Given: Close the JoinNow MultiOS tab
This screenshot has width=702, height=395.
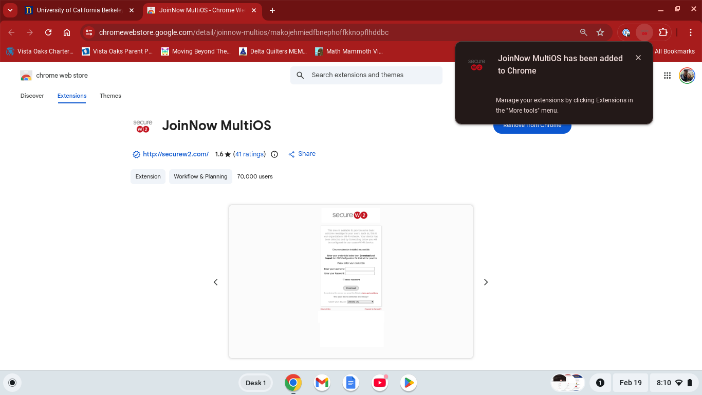Looking at the screenshot, I should pos(254,10).
